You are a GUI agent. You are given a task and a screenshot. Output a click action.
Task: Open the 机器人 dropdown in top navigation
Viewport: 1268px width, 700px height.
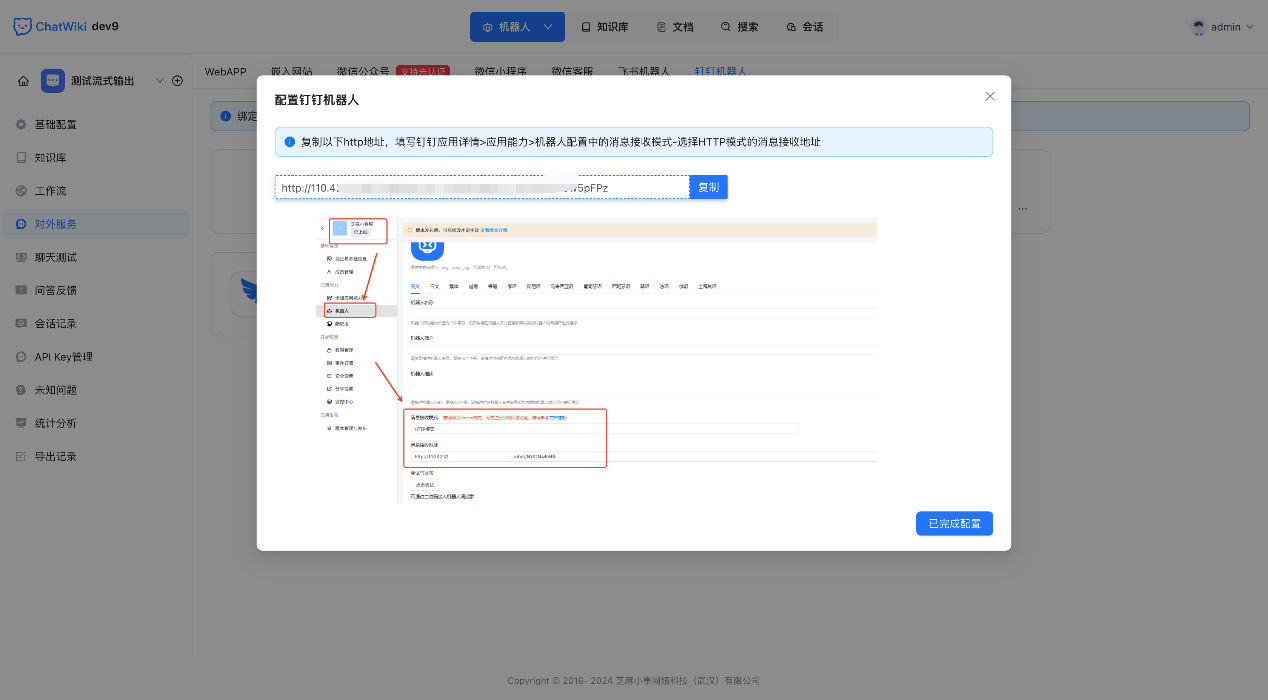click(x=517, y=27)
